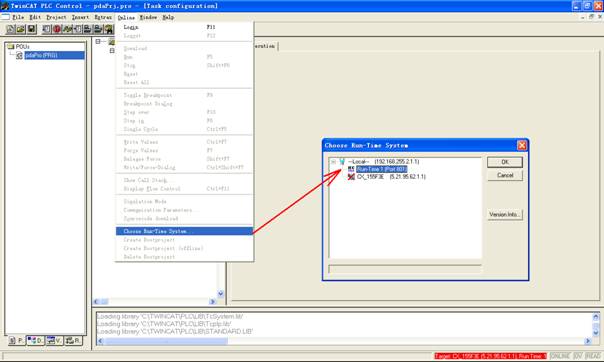
Task: Open the POUs tab icon at bottom
Action: [16, 340]
